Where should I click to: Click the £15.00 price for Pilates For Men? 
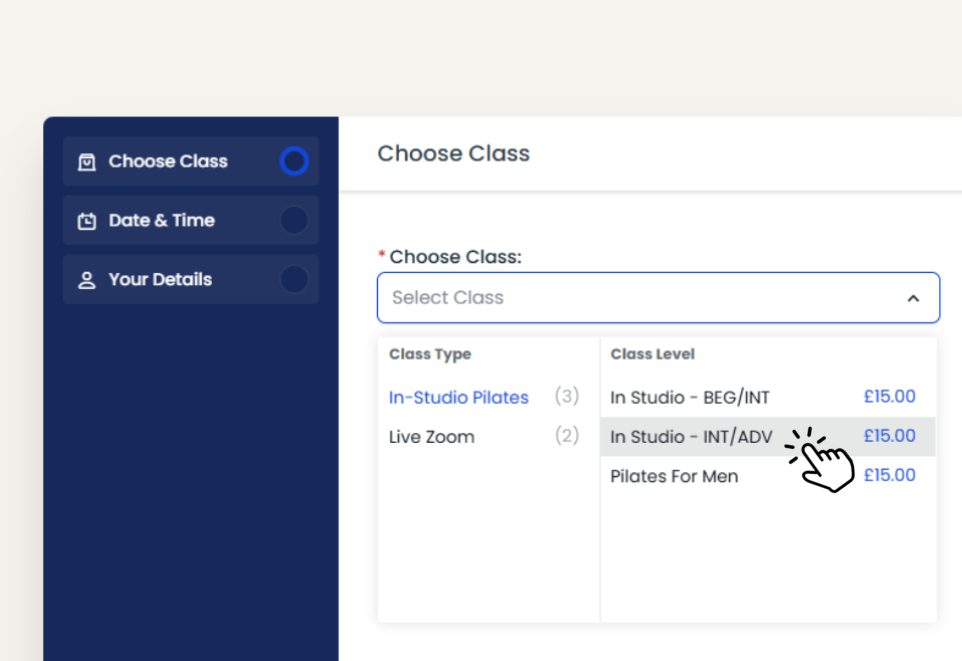click(889, 475)
